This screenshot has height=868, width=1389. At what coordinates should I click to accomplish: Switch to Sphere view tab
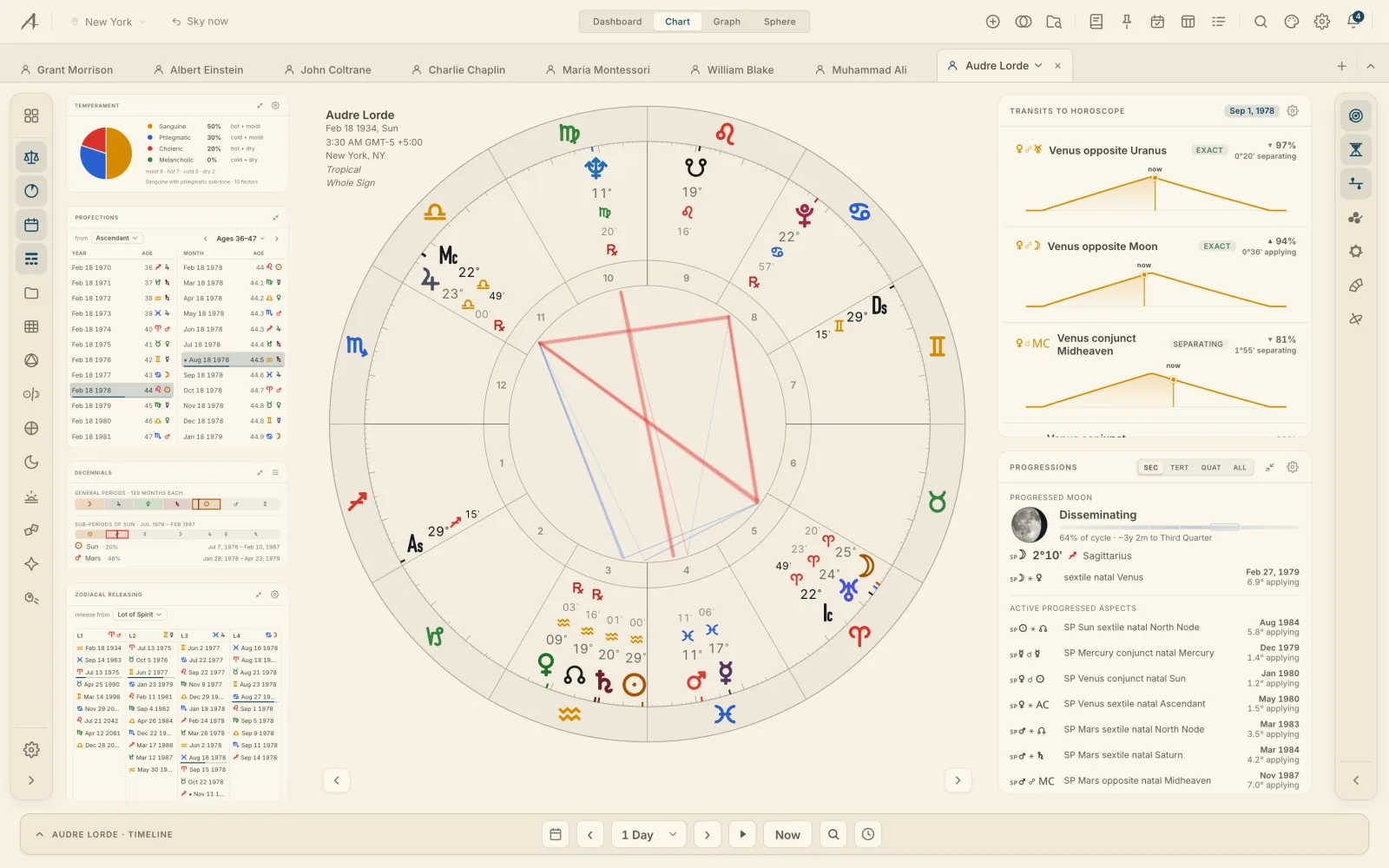coord(780,22)
